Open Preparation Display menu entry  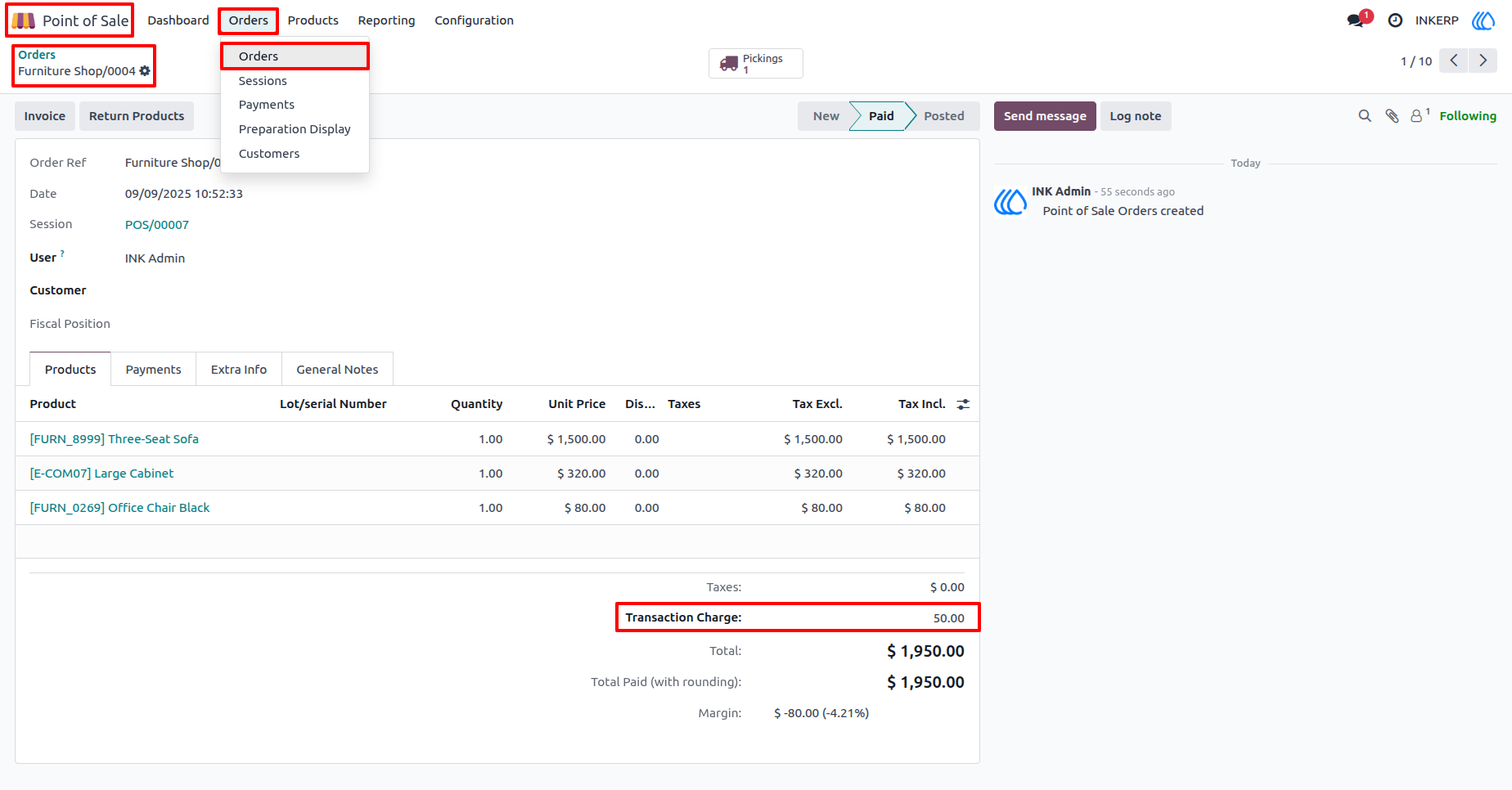[x=295, y=129]
